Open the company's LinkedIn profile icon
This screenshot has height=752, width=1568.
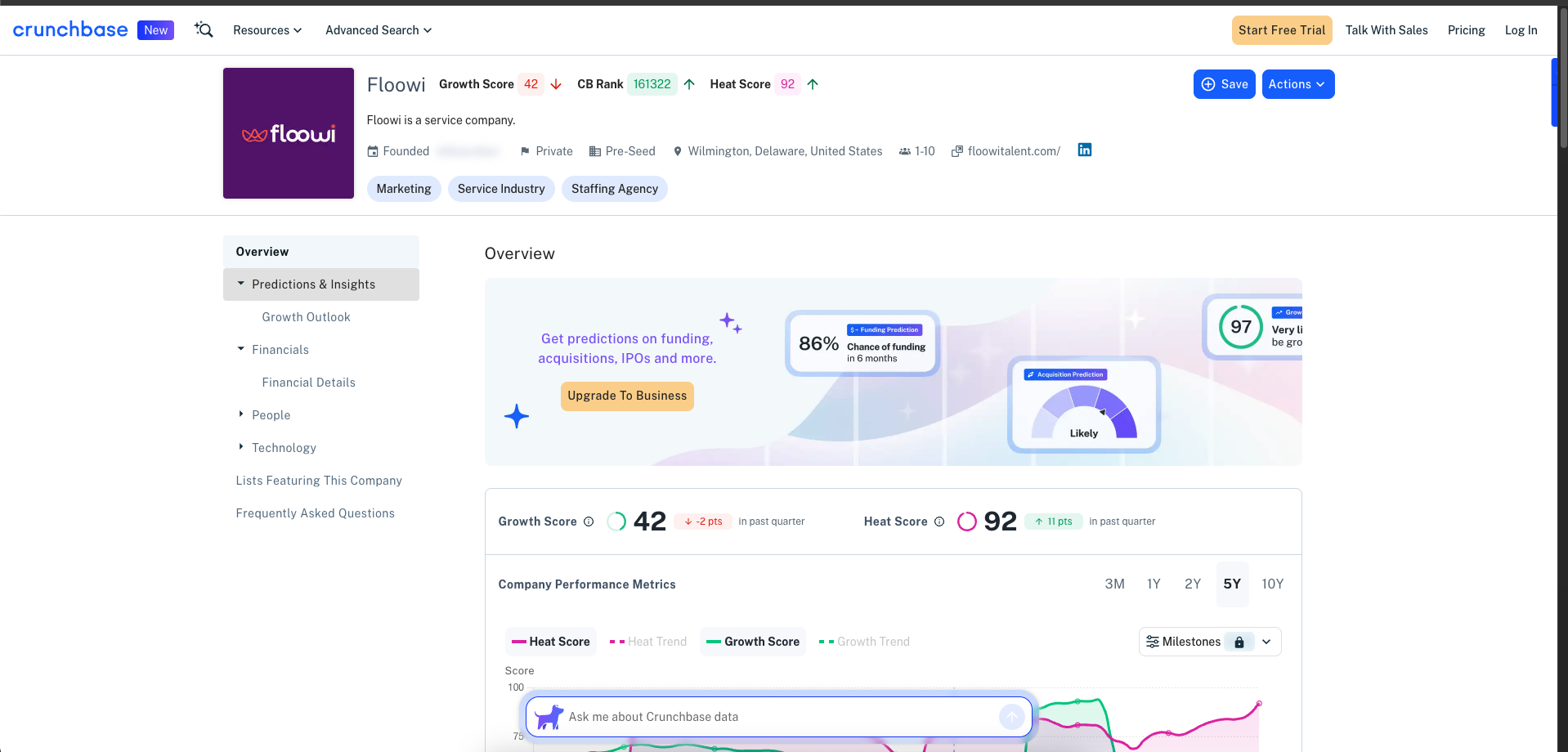point(1084,150)
